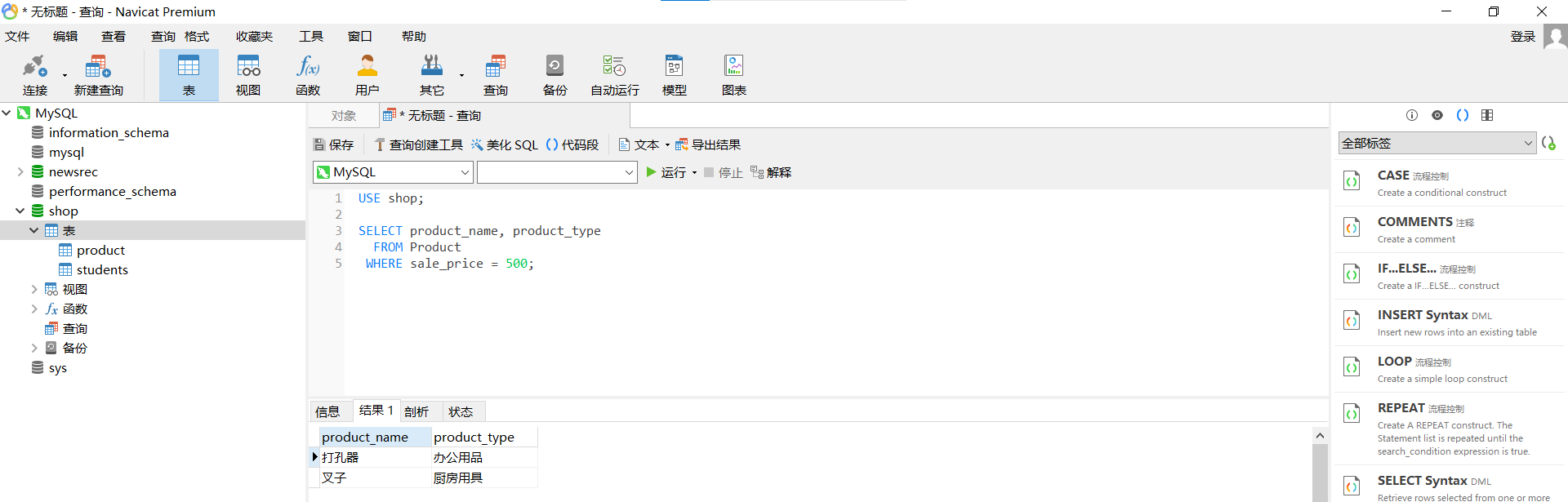This screenshot has height=502, width=1568.
Task: Open the Function f(x) toolbar icon
Action: click(x=308, y=74)
